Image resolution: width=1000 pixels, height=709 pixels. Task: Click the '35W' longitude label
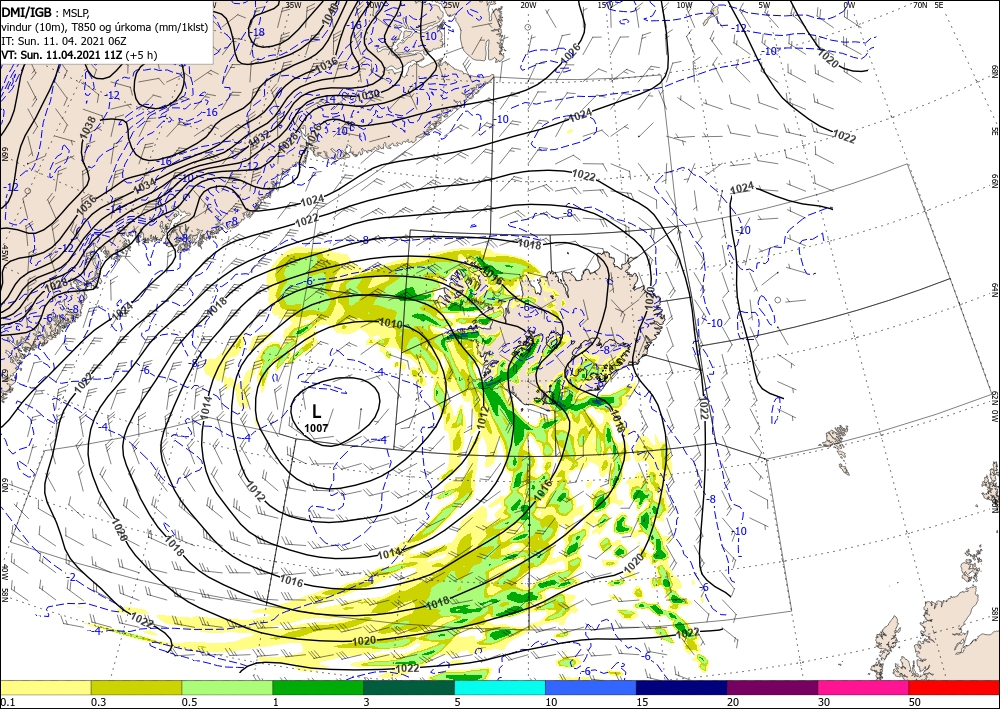(293, 4)
